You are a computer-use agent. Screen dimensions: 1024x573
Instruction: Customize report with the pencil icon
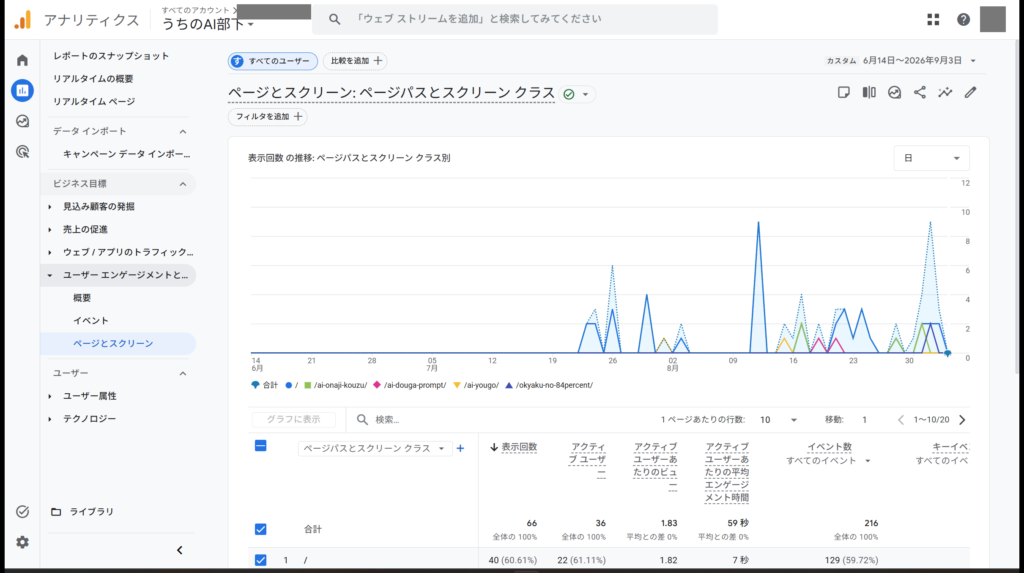(x=970, y=92)
